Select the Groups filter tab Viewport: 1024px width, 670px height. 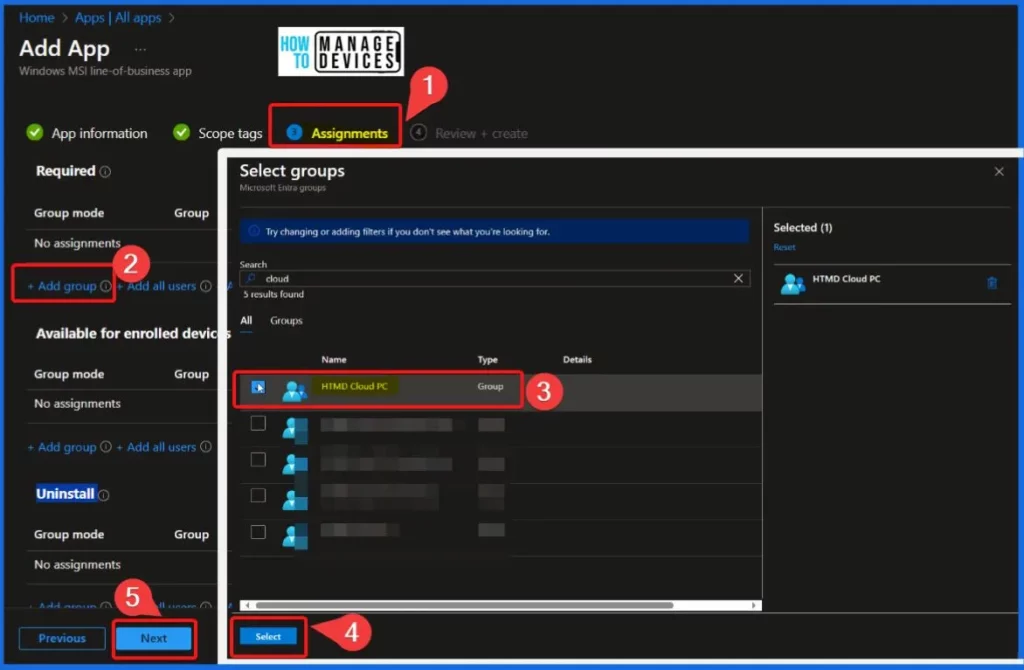pos(286,321)
